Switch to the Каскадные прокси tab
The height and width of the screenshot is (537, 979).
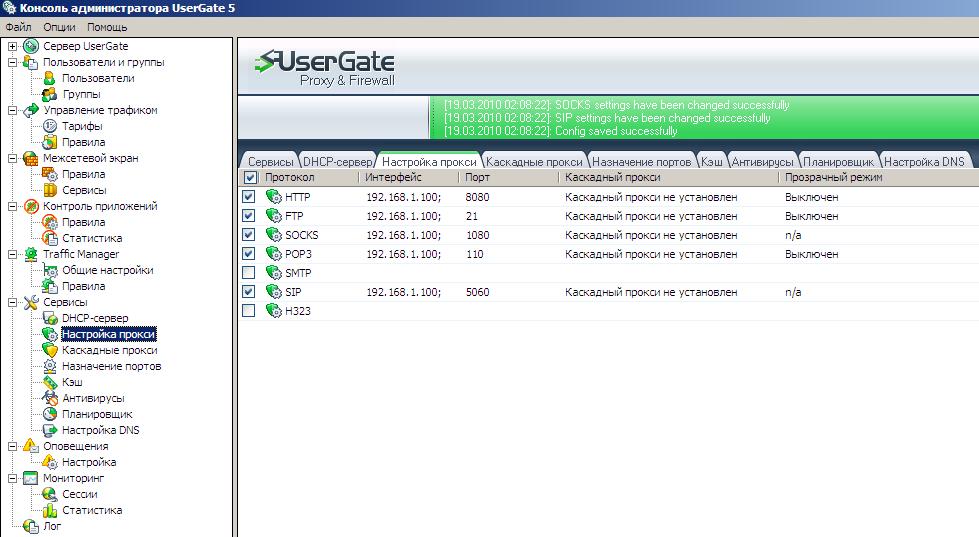click(x=534, y=161)
